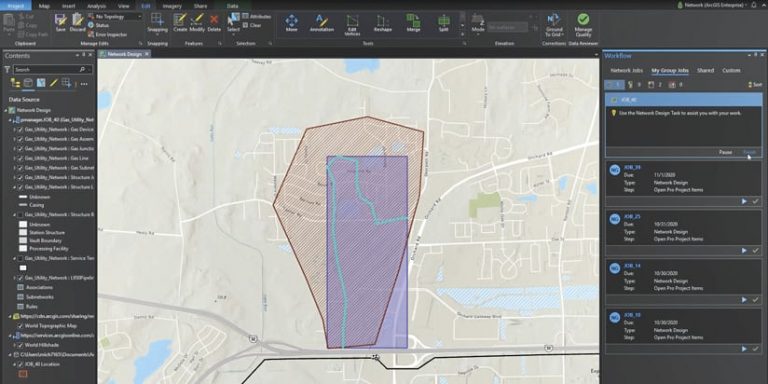This screenshot has width=768, height=384.
Task: Click the Save edits icon
Action: pos(61,20)
